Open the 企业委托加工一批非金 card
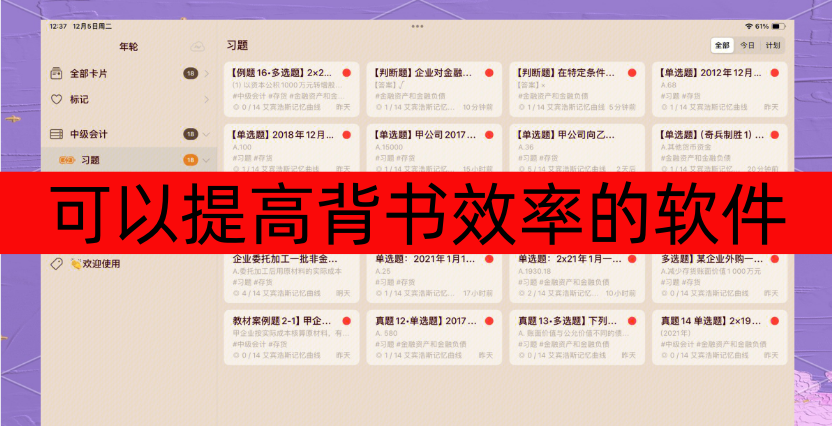The height and width of the screenshot is (426, 832). pos(291,278)
